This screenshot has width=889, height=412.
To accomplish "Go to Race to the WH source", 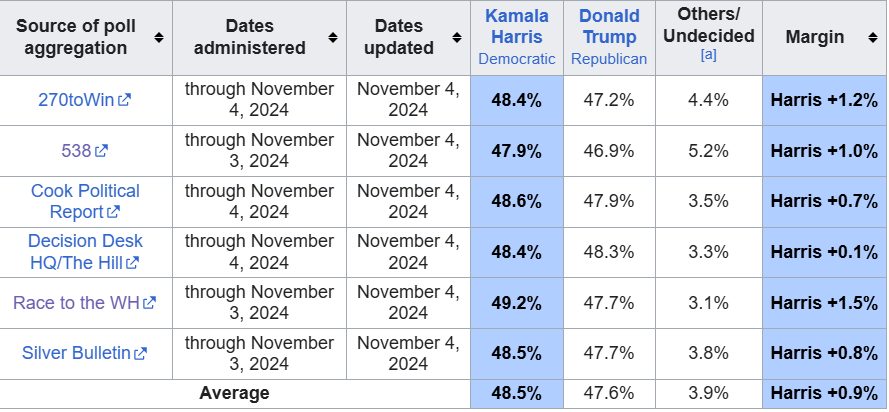I will (77, 302).
